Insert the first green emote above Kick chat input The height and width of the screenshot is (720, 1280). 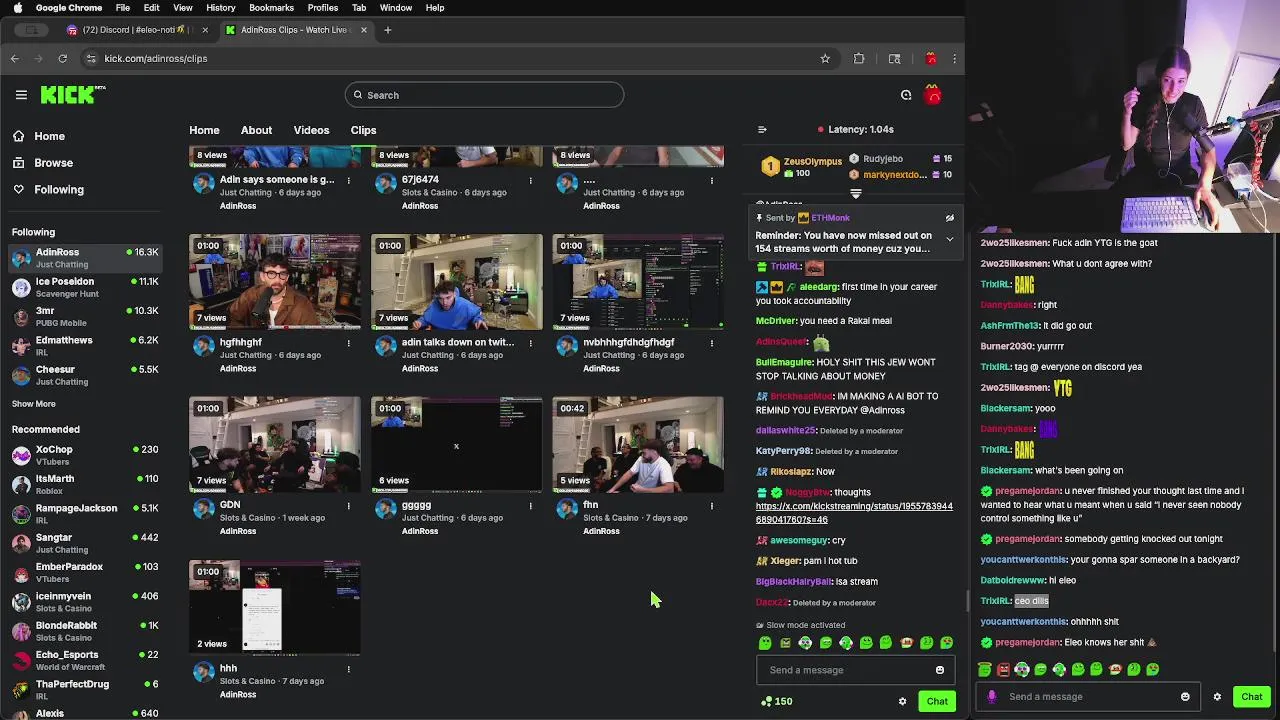tap(765, 643)
